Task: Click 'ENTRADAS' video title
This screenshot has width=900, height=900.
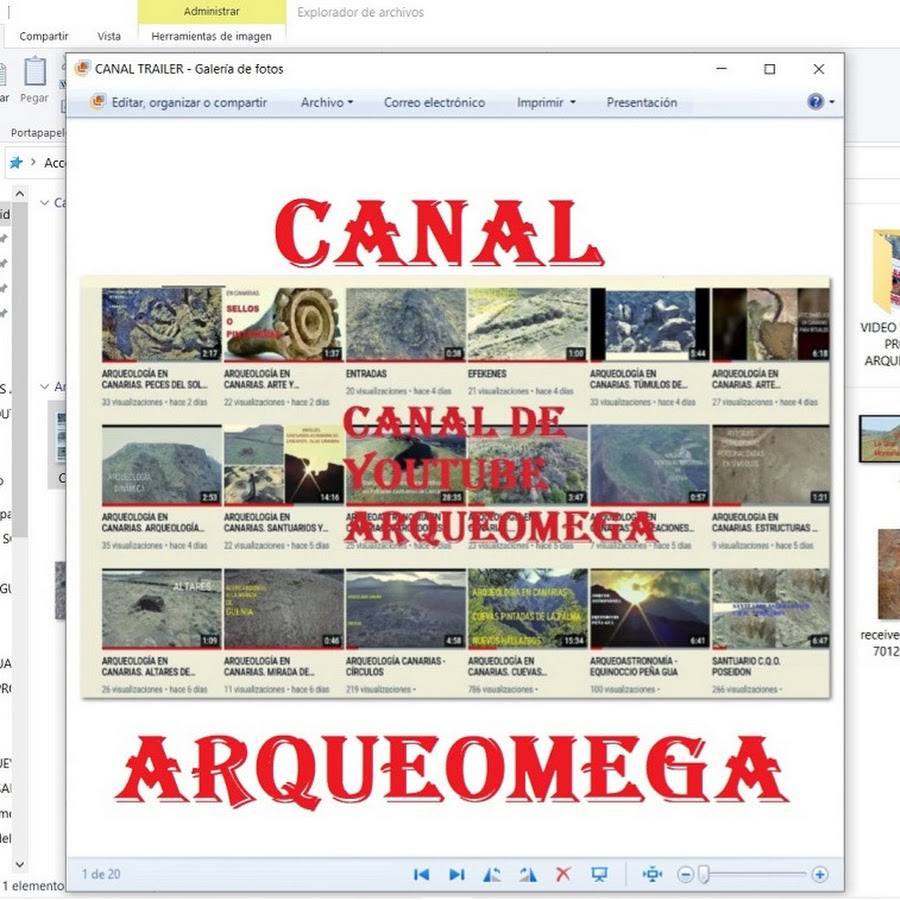Action: click(366, 374)
